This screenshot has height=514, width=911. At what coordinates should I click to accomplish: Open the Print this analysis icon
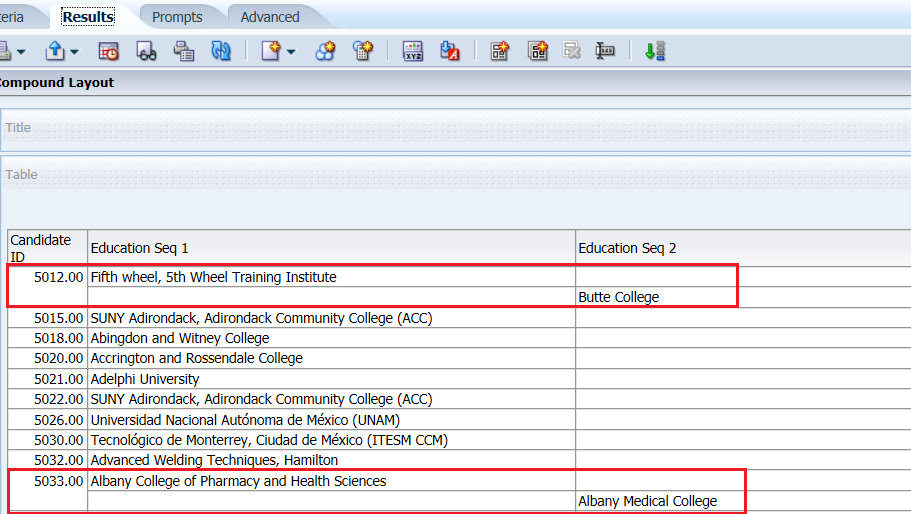pos(5,51)
